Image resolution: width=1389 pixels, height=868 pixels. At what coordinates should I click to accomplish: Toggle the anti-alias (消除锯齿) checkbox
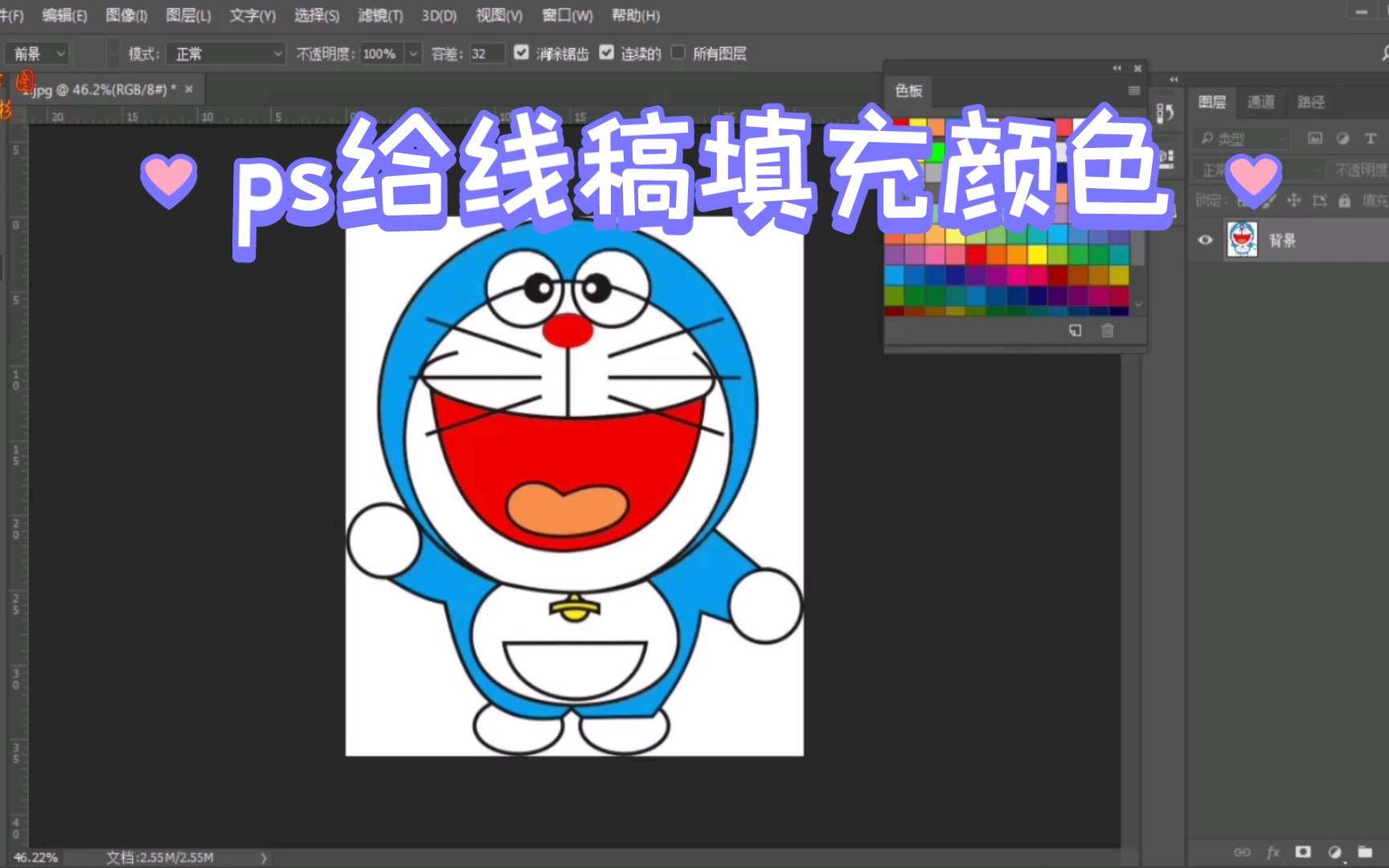(x=522, y=52)
